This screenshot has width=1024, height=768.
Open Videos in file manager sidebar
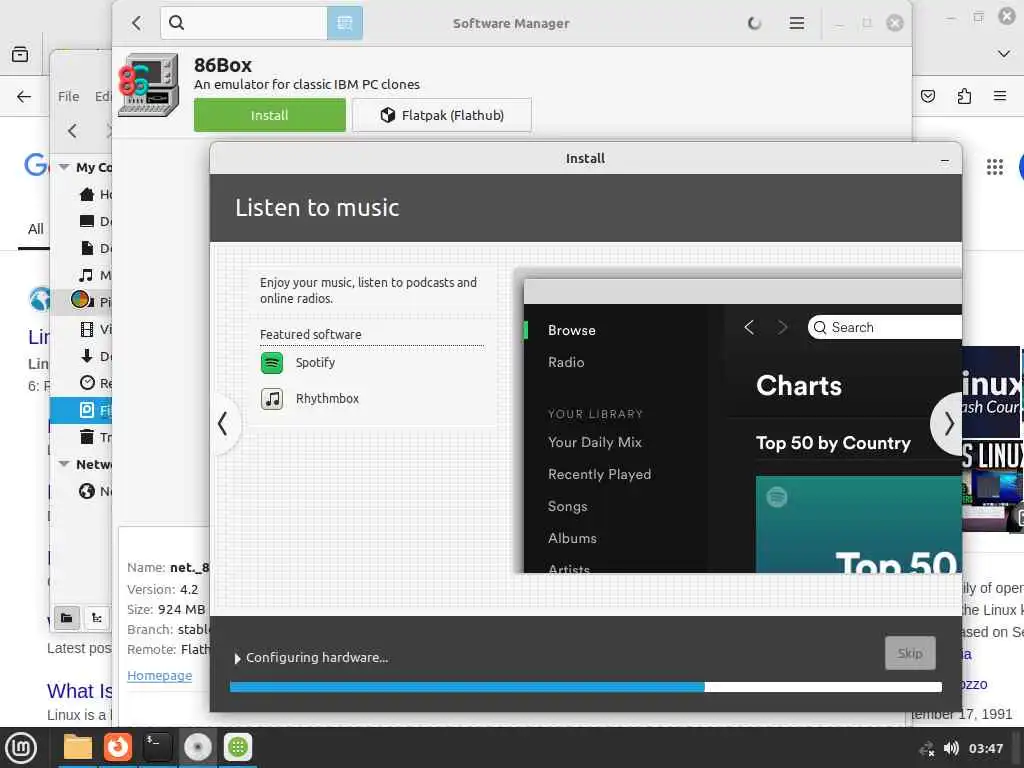point(94,329)
